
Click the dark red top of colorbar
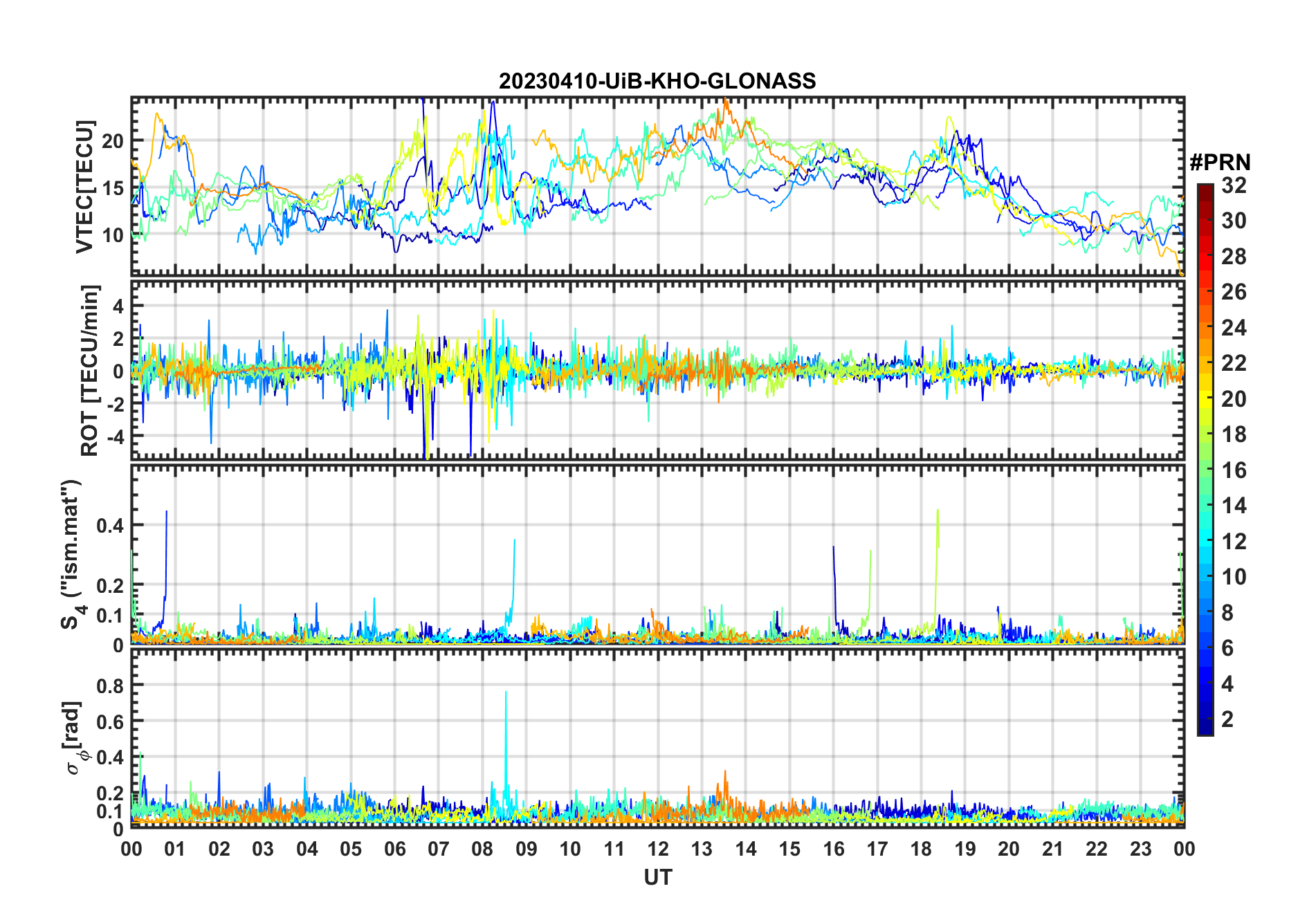click(x=1205, y=189)
